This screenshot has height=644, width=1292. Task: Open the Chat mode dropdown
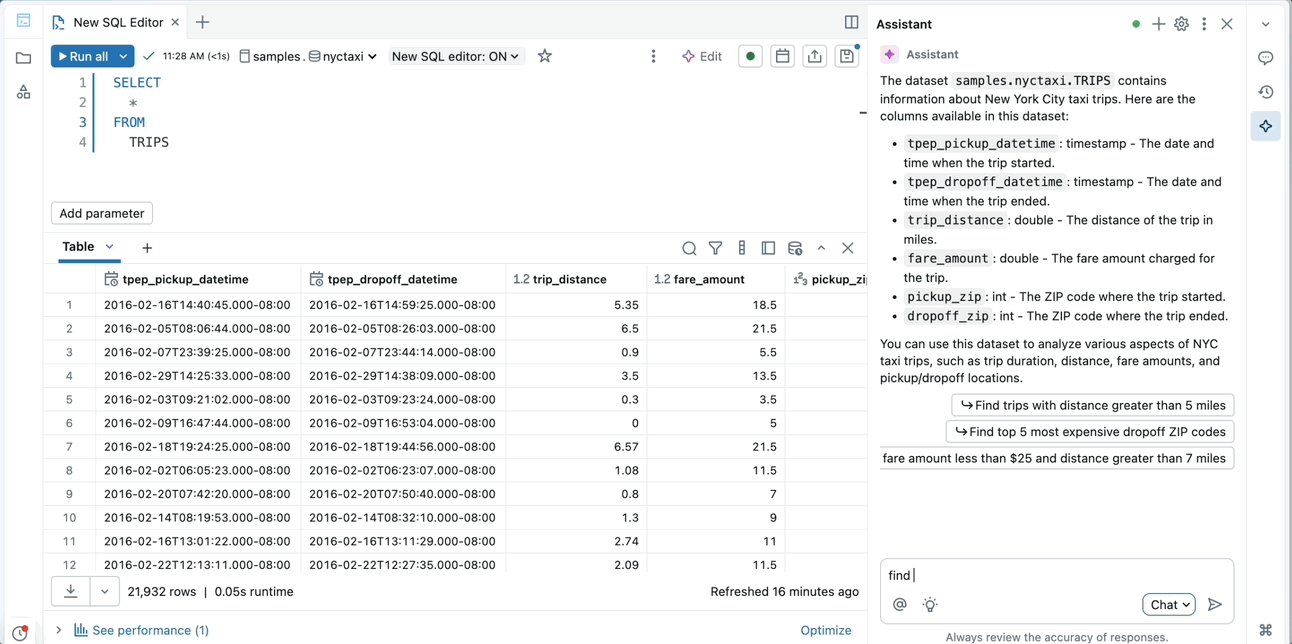[x=1169, y=604]
